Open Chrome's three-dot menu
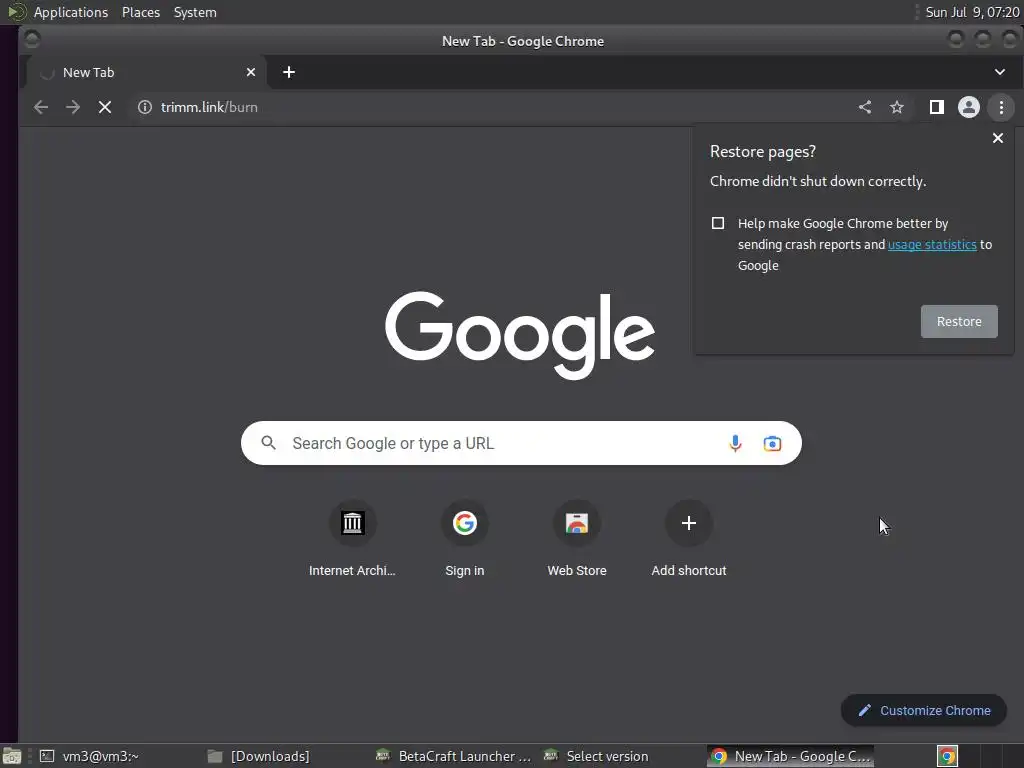This screenshot has height=768, width=1024. (x=1001, y=107)
